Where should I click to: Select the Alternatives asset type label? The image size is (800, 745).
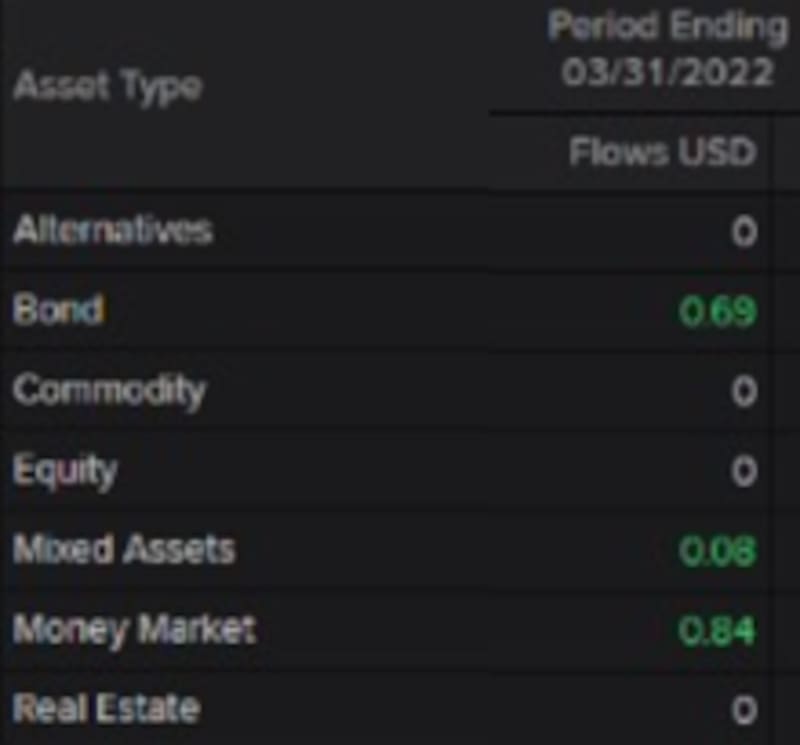coord(113,231)
